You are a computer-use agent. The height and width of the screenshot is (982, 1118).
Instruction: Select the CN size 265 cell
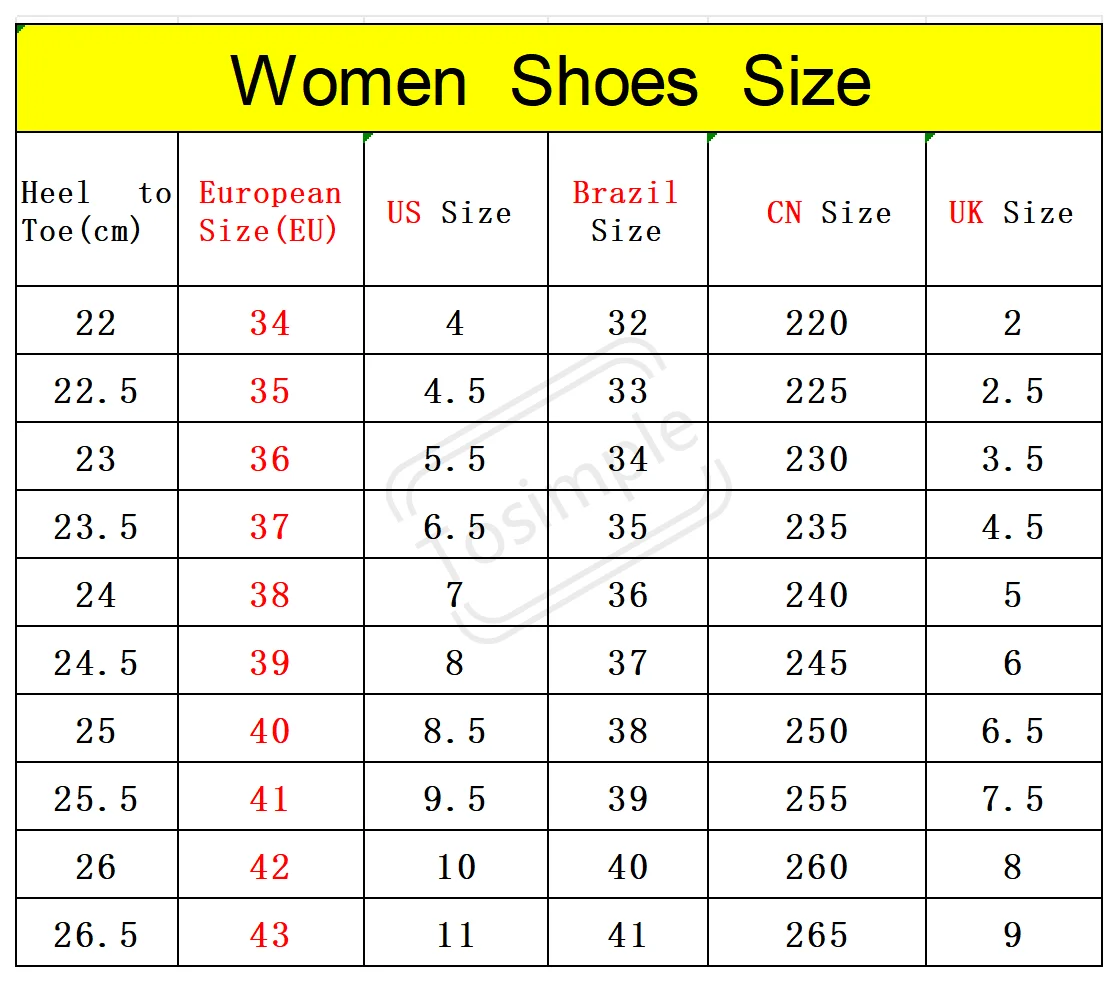pyautogui.click(x=816, y=934)
